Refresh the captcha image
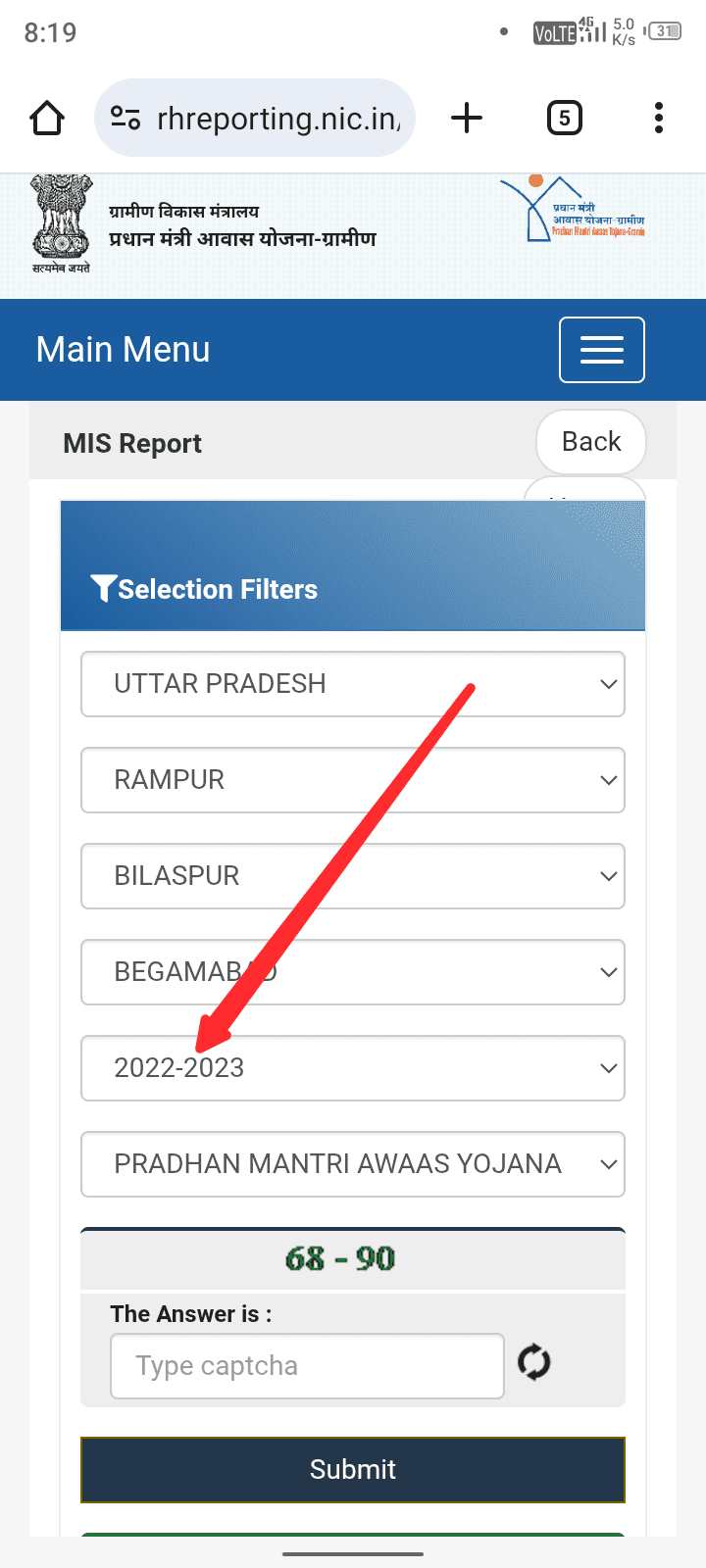Image resolution: width=706 pixels, height=1568 pixels. click(534, 1363)
